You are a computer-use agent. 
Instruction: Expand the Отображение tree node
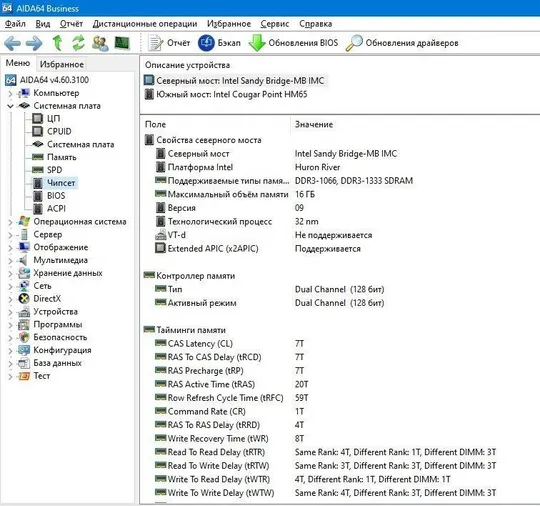coord(10,248)
